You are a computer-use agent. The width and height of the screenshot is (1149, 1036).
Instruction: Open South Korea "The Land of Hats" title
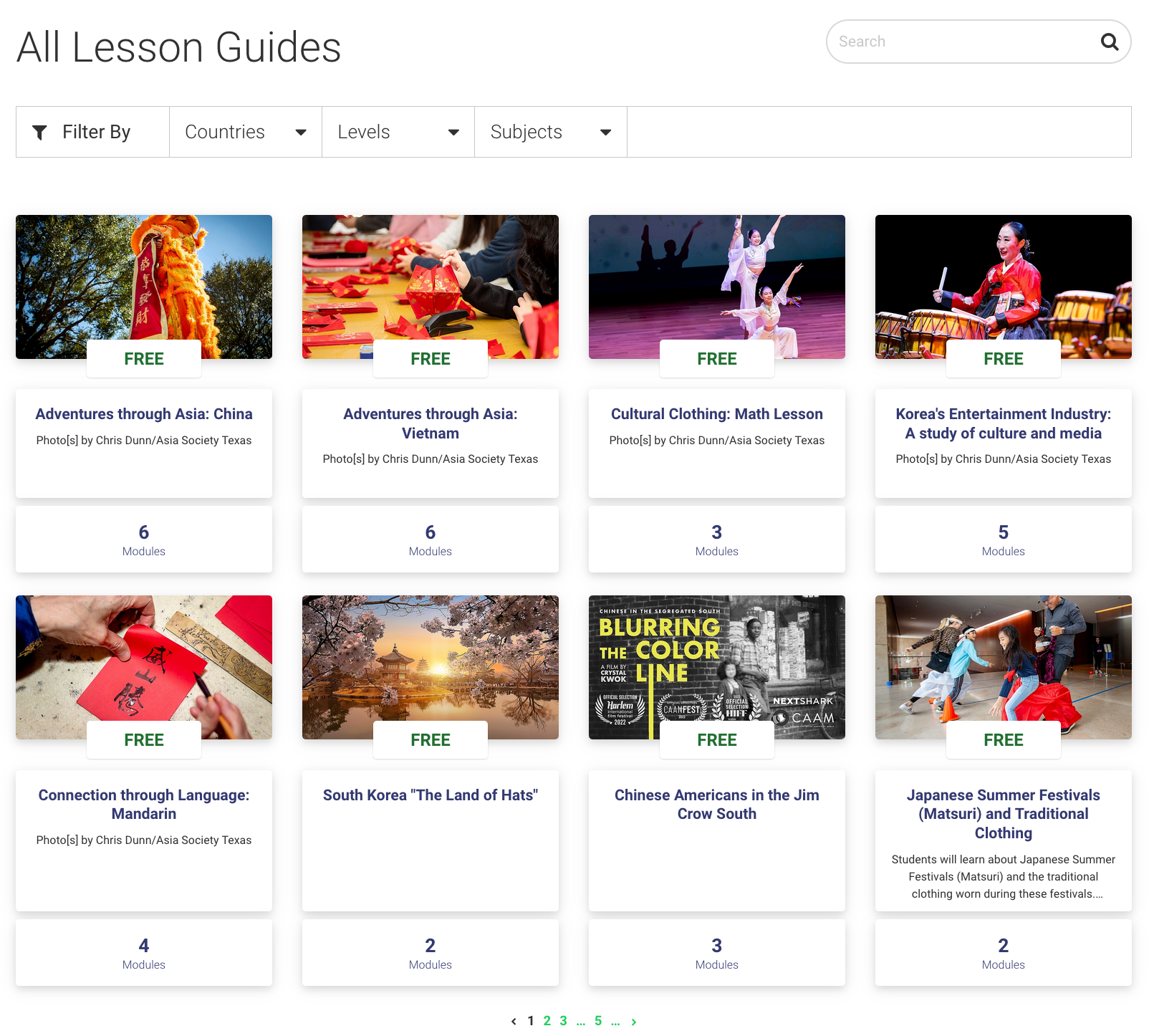(431, 795)
